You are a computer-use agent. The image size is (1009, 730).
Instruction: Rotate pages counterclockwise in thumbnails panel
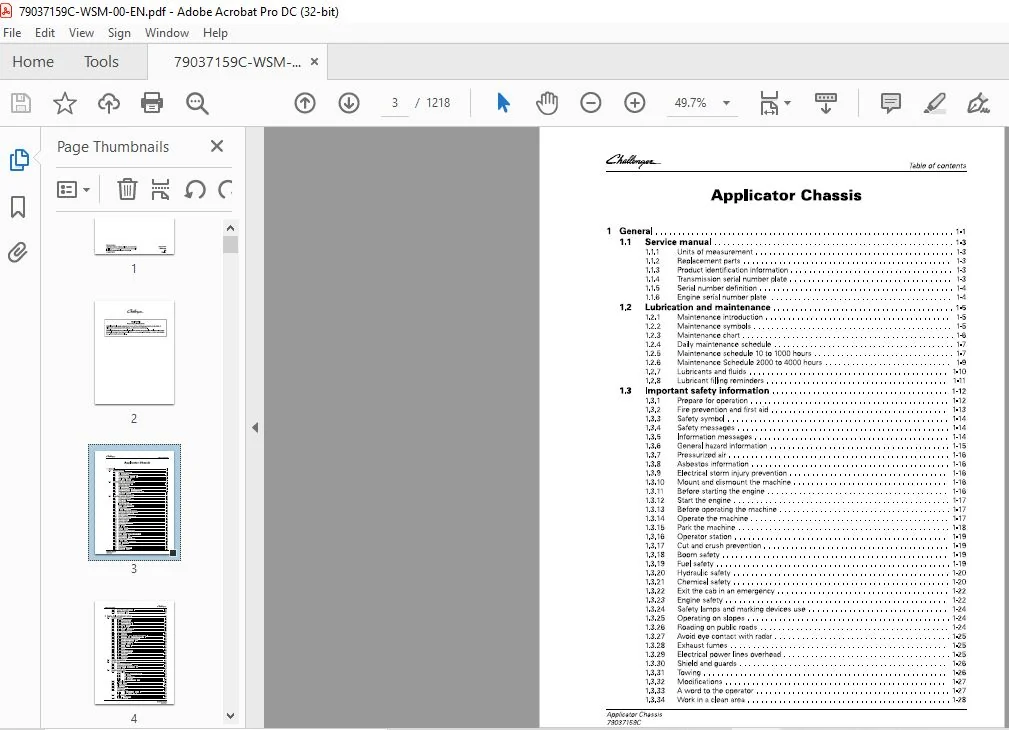[x=195, y=189]
